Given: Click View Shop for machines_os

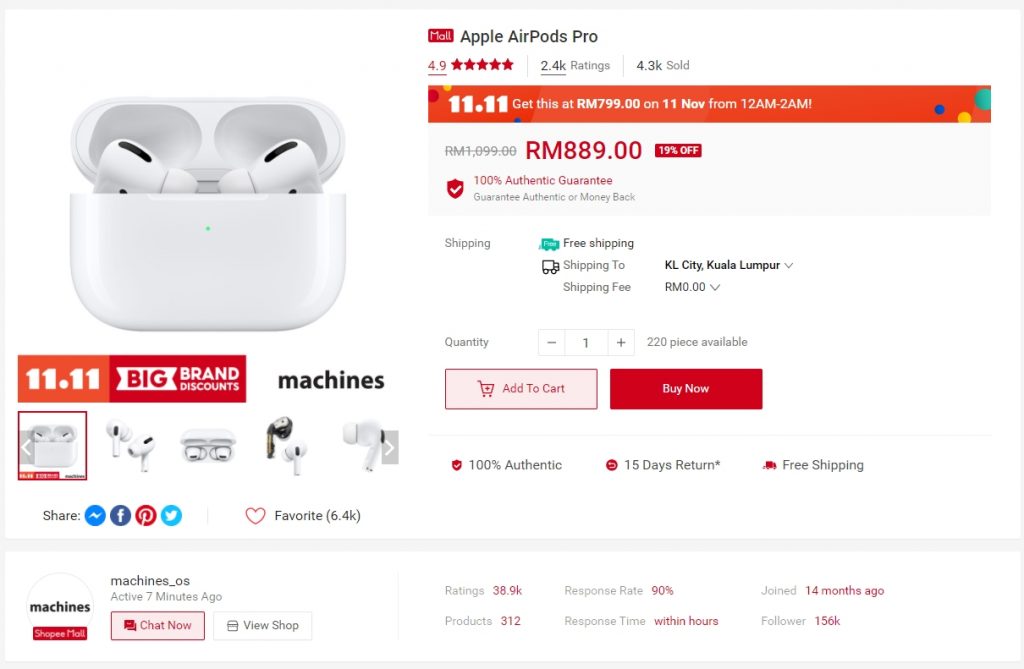Looking at the screenshot, I should (262, 626).
